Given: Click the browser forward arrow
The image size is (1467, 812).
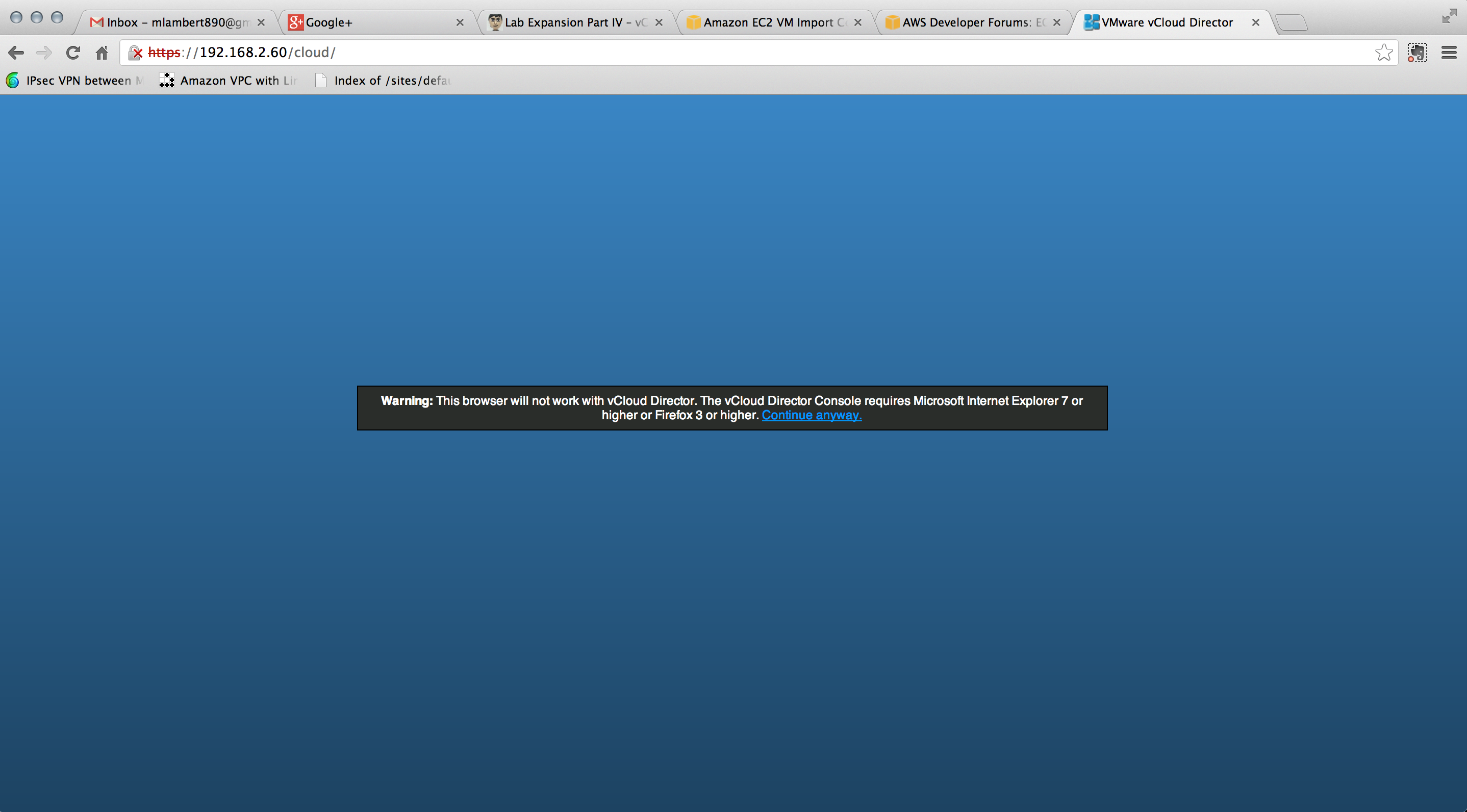Looking at the screenshot, I should (x=44, y=53).
